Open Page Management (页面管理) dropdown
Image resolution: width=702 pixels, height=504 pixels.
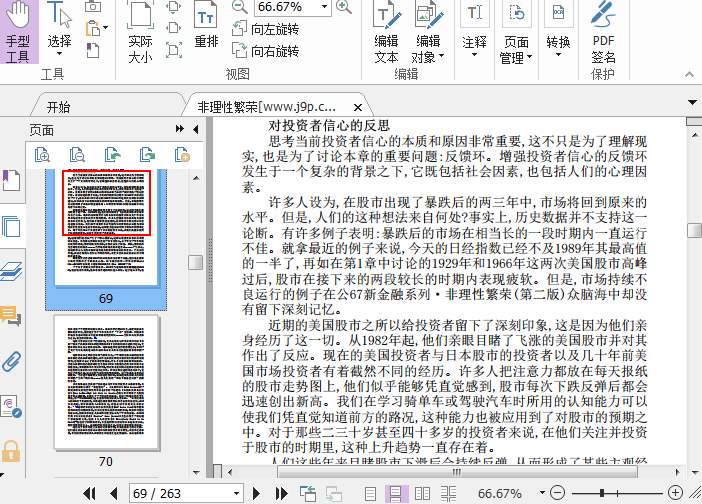(516, 32)
